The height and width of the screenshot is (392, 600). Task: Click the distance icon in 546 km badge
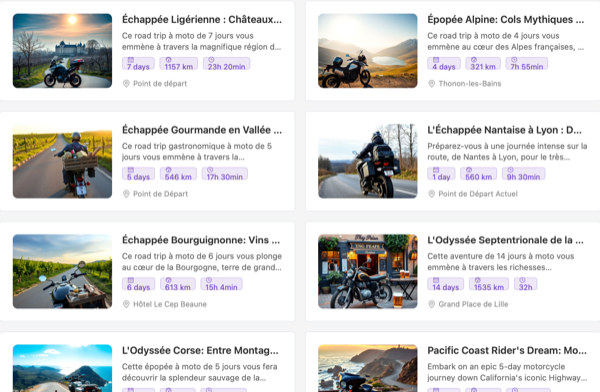click(x=168, y=170)
